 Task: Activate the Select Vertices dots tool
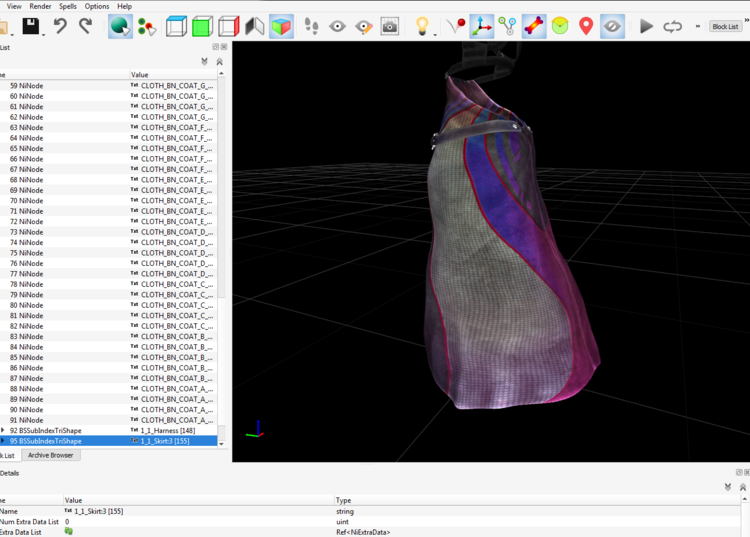pyautogui.click(x=146, y=26)
